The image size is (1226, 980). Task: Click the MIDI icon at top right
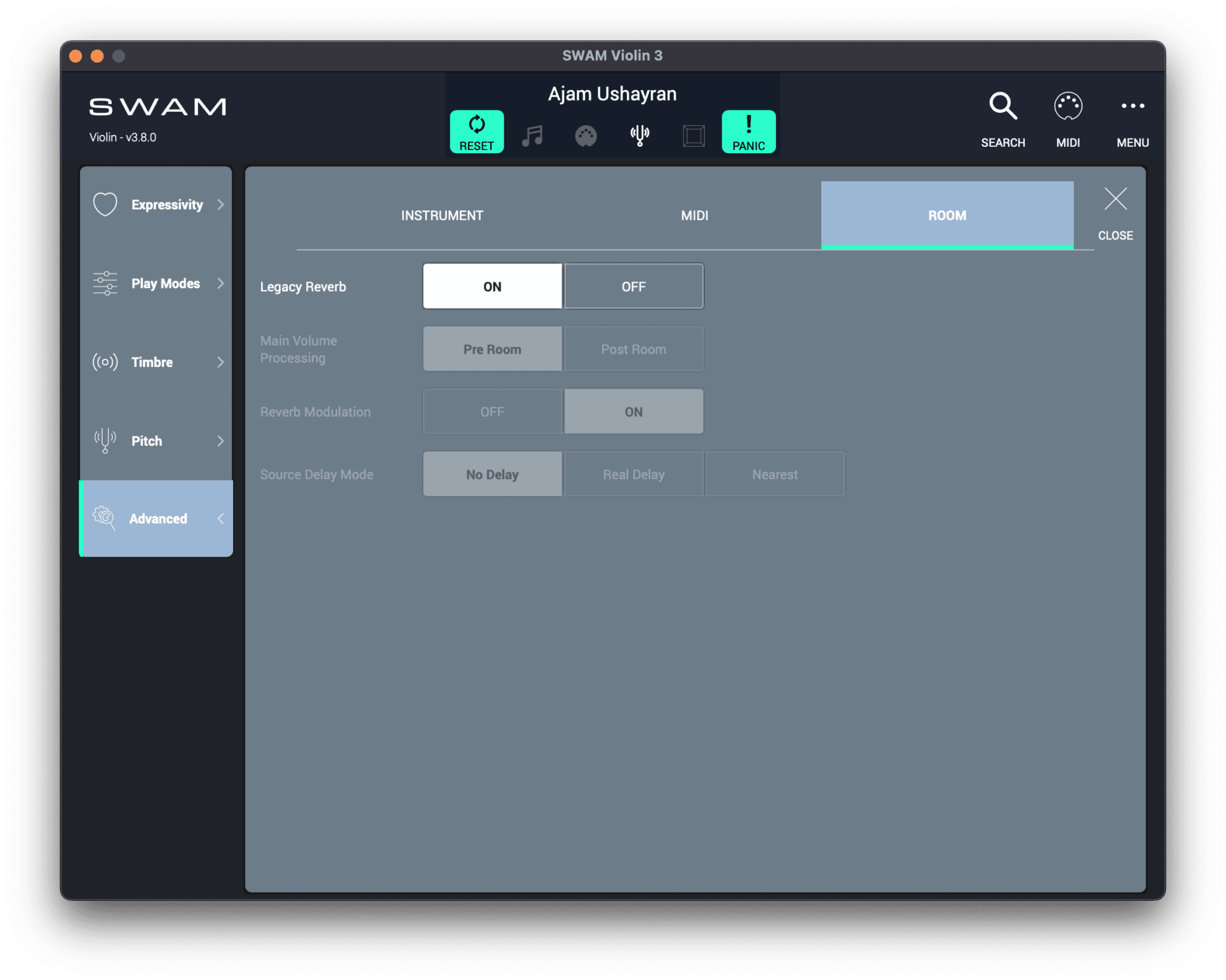click(1068, 105)
